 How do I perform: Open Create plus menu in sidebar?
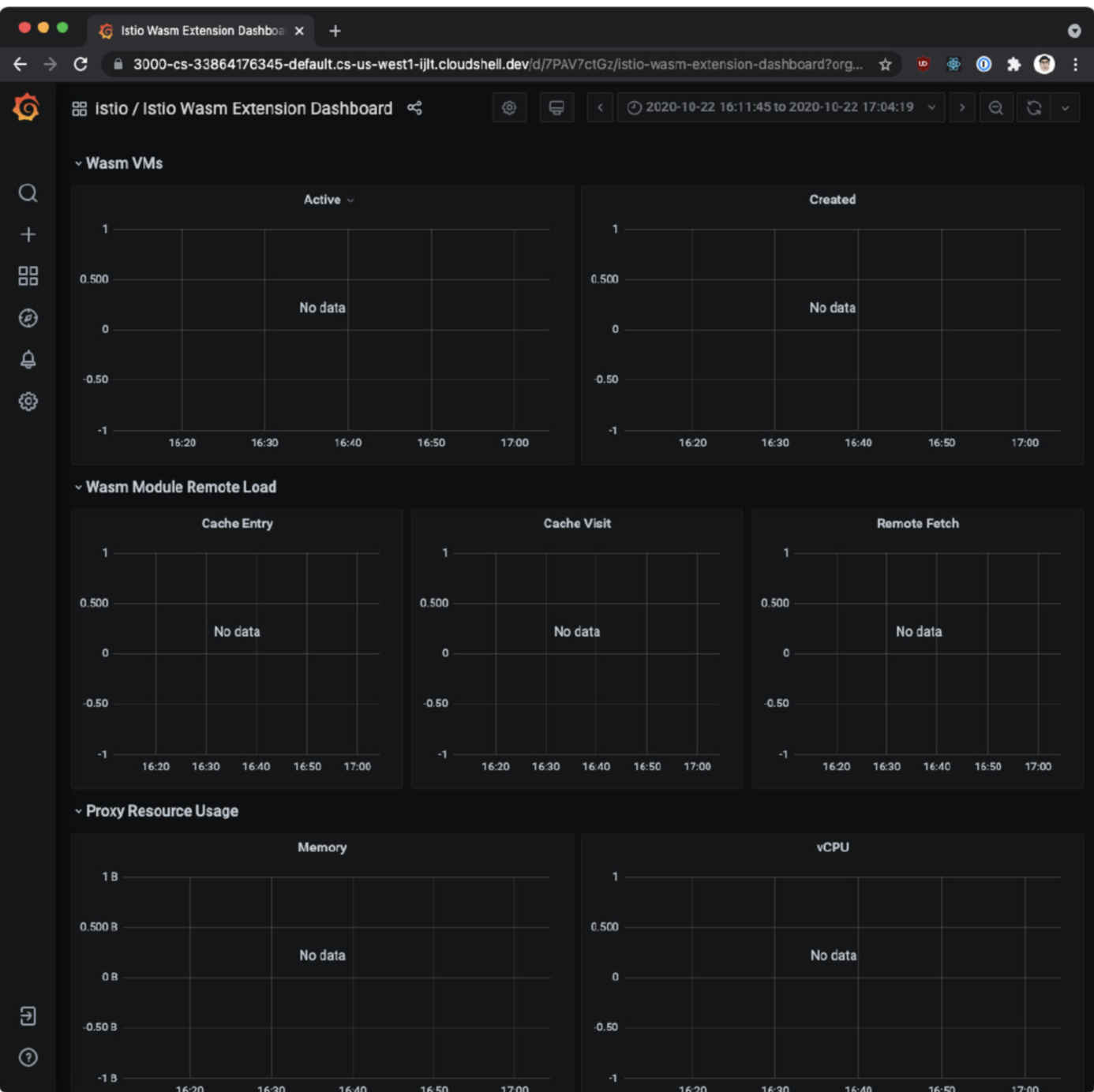click(28, 234)
